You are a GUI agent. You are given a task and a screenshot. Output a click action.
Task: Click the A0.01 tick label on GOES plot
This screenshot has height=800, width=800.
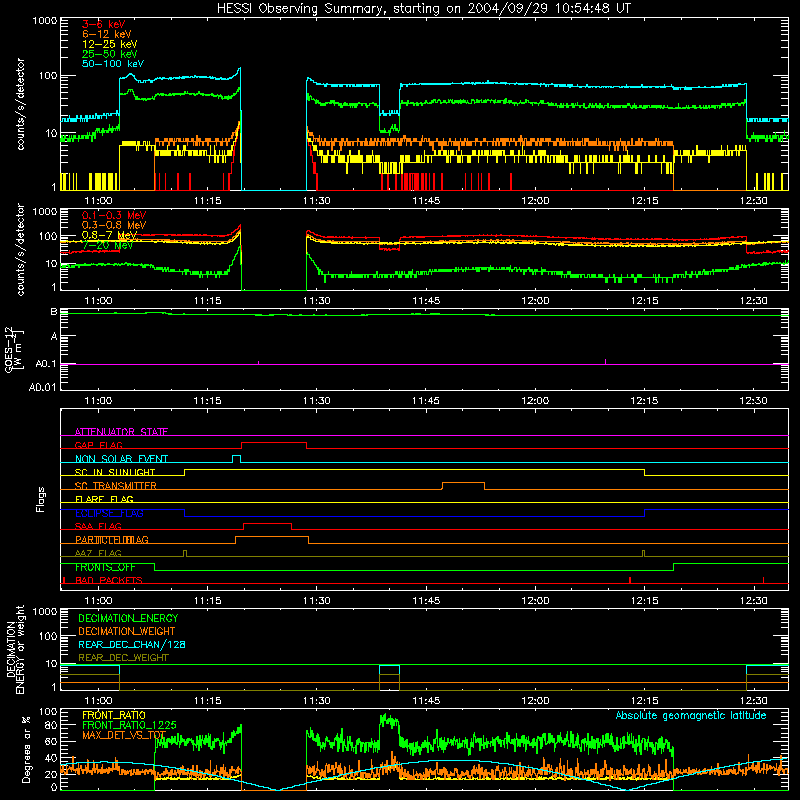click(43, 387)
